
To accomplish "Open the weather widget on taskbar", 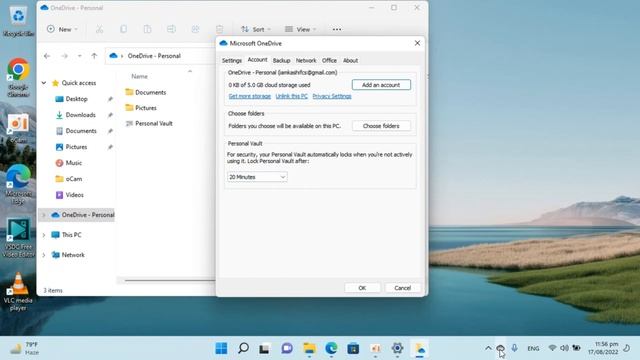I will point(25,348).
